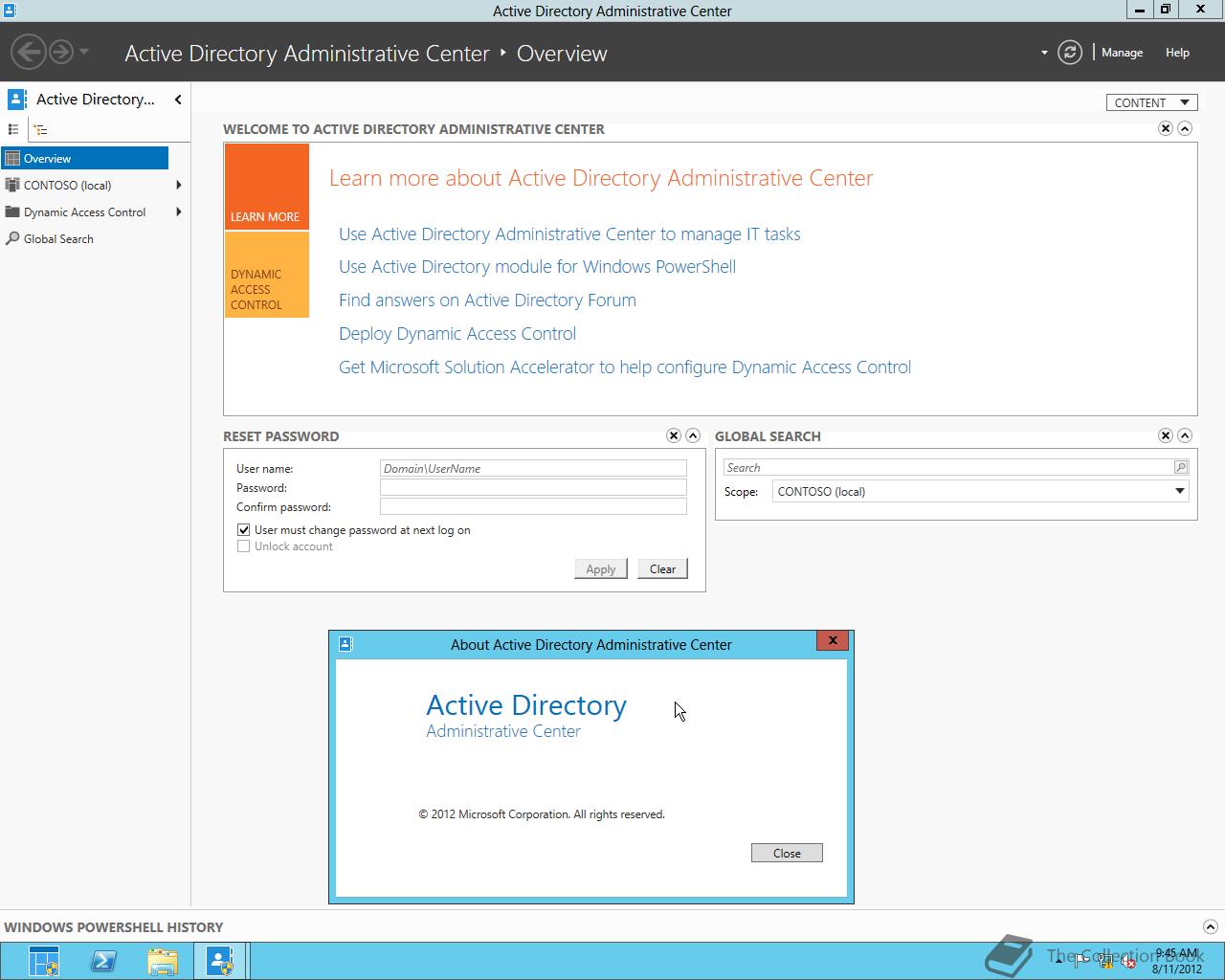
Task: Close the Reset Password tile
Action: click(x=674, y=435)
